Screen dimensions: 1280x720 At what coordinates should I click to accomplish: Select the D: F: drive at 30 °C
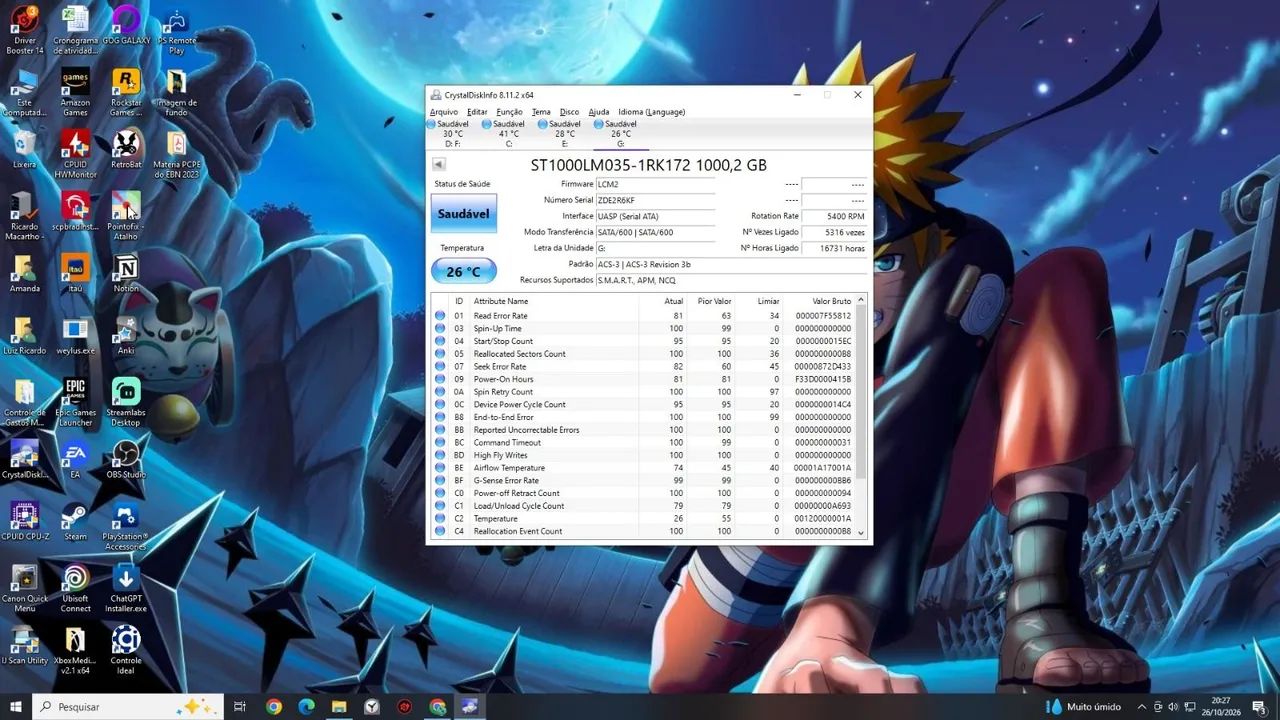452,134
